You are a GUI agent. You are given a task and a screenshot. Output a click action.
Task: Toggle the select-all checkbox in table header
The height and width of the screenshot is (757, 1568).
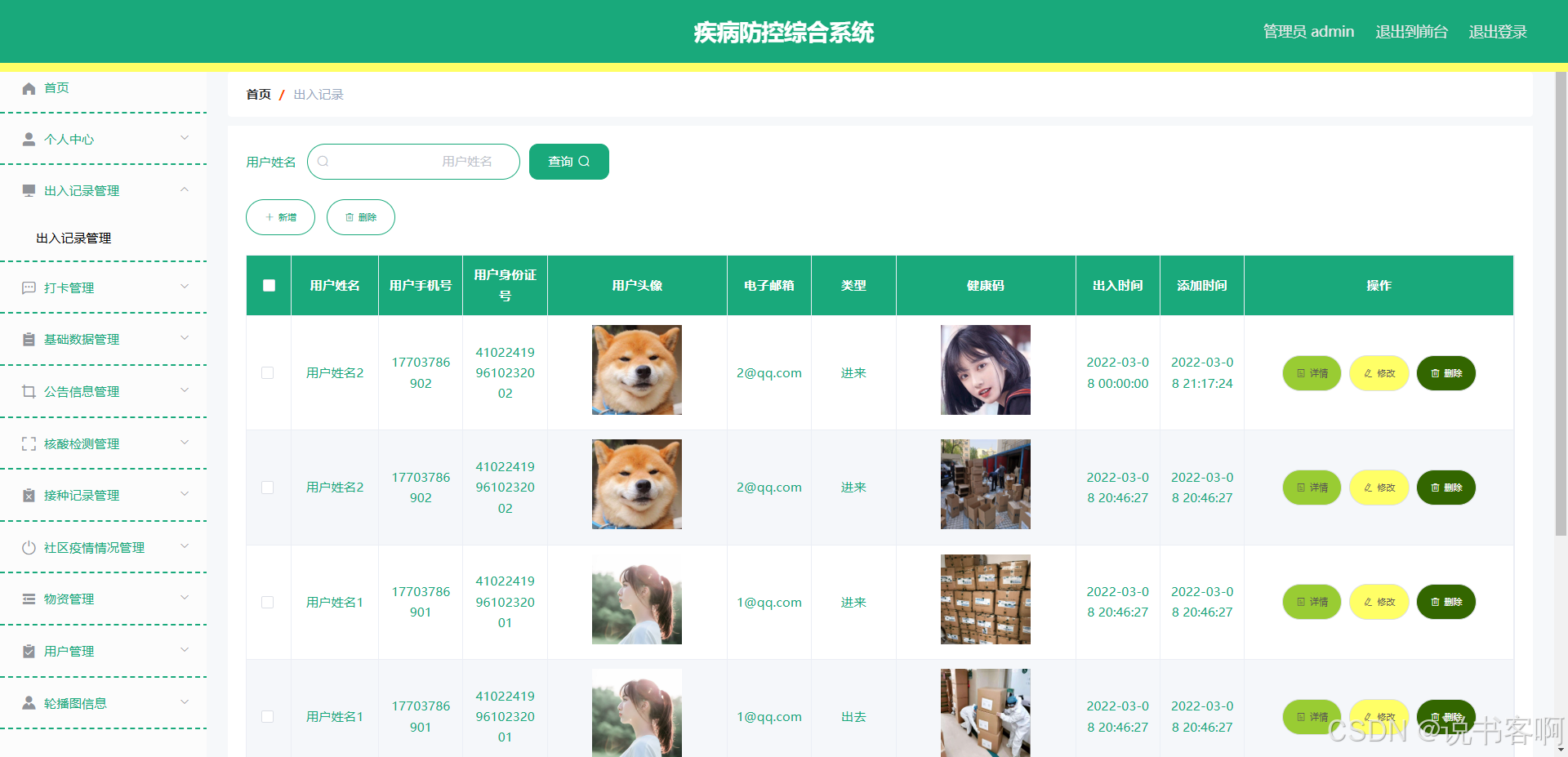269,285
